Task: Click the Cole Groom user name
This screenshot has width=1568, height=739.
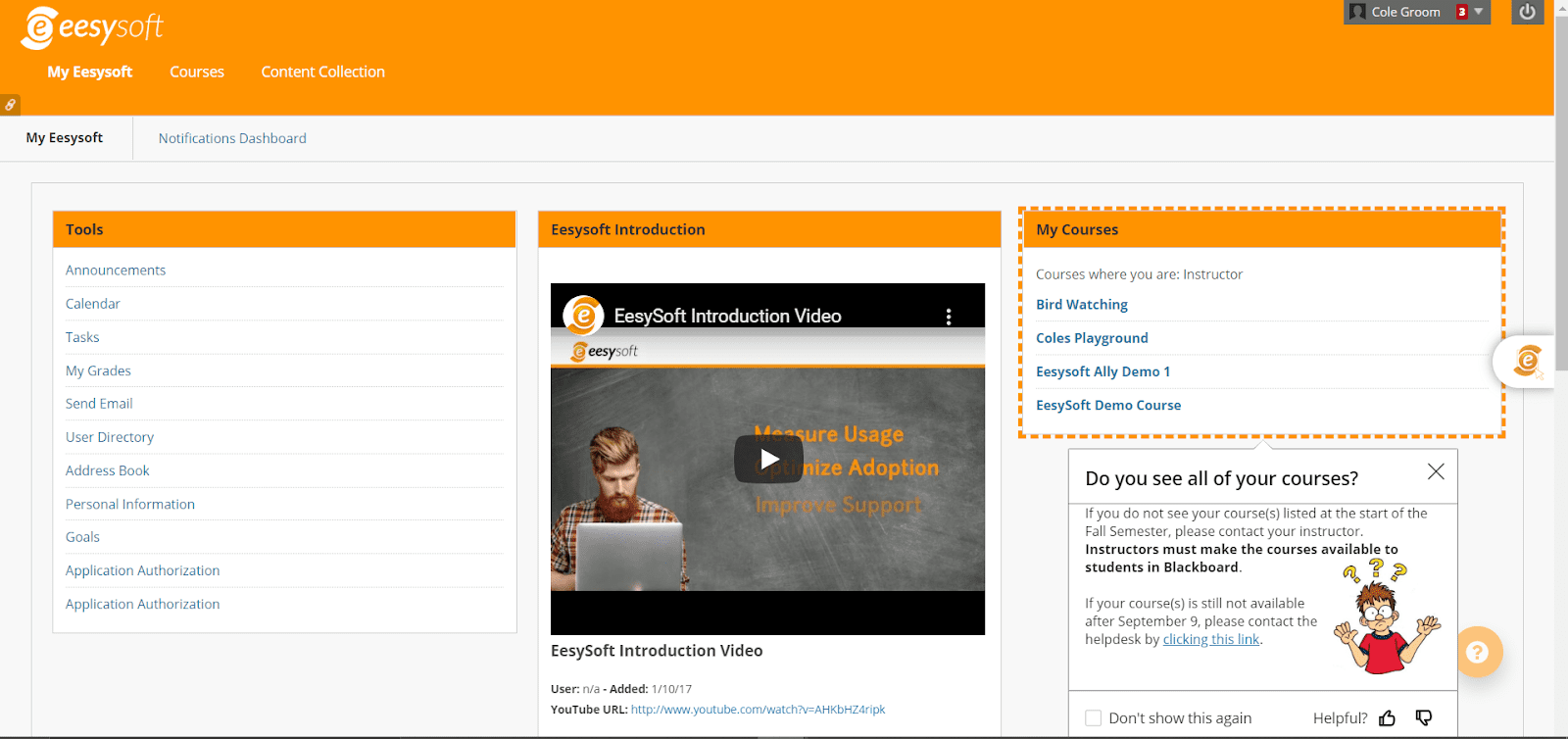Action: point(1406,12)
